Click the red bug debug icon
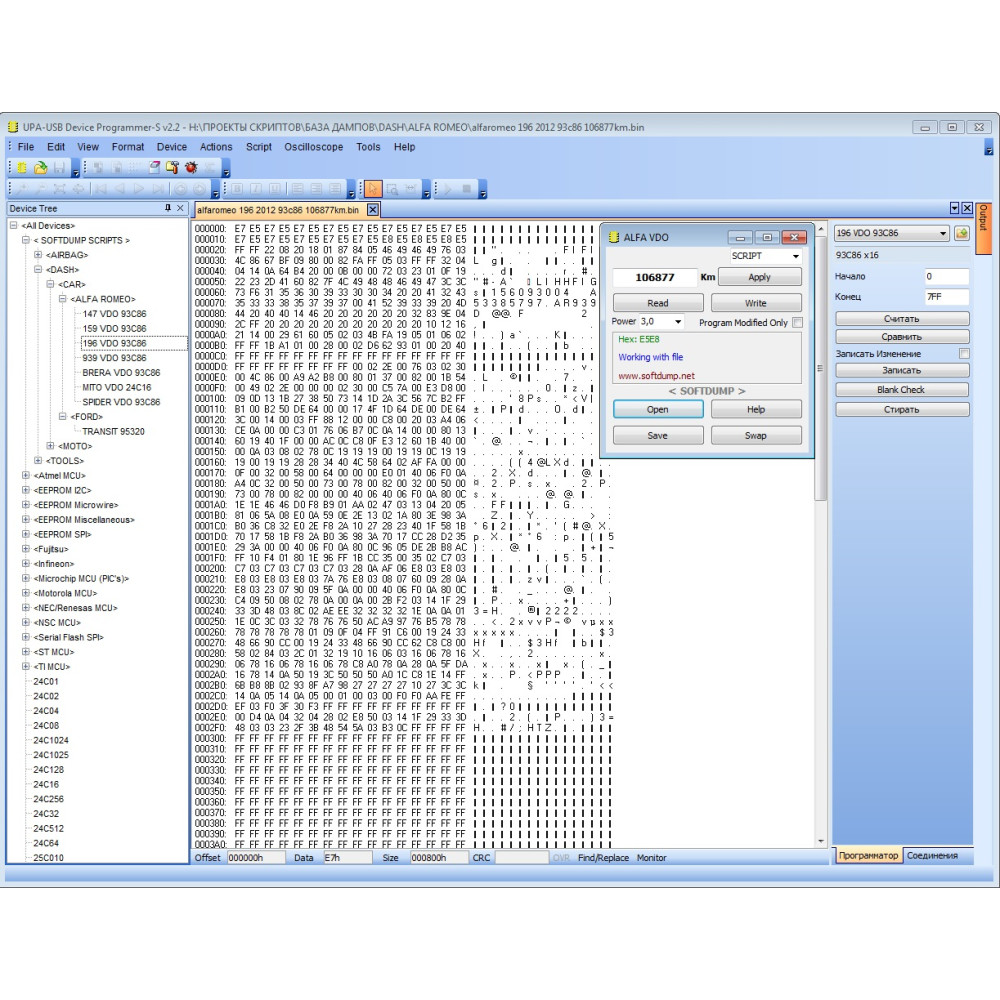The width and height of the screenshot is (1000, 1000). (x=191, y=168)
